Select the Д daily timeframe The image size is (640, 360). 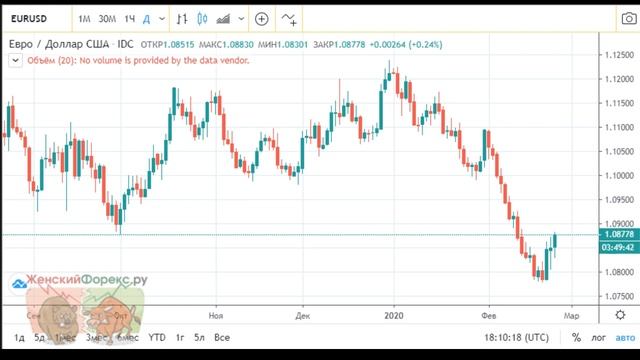coord(147,19)
